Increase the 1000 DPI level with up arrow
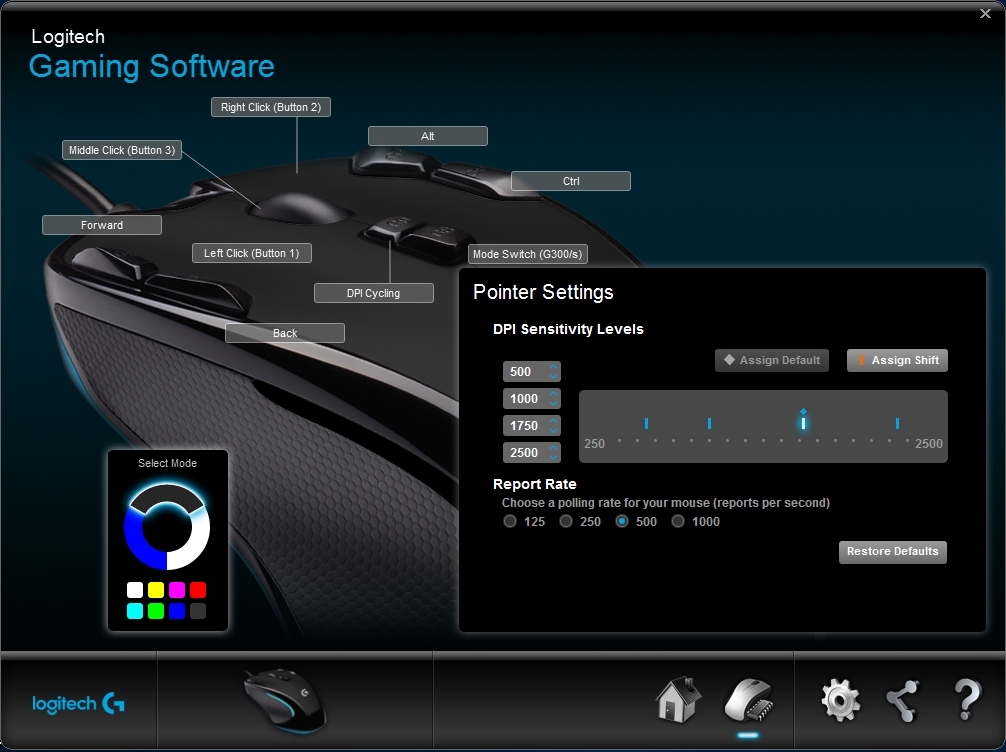The image size is (1006, 752). tap(553, 394)
